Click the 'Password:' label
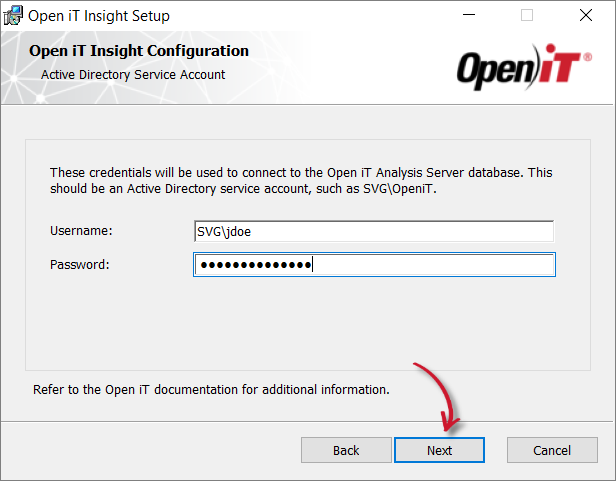This screenshot has width=616, height=481. [79, 264]
